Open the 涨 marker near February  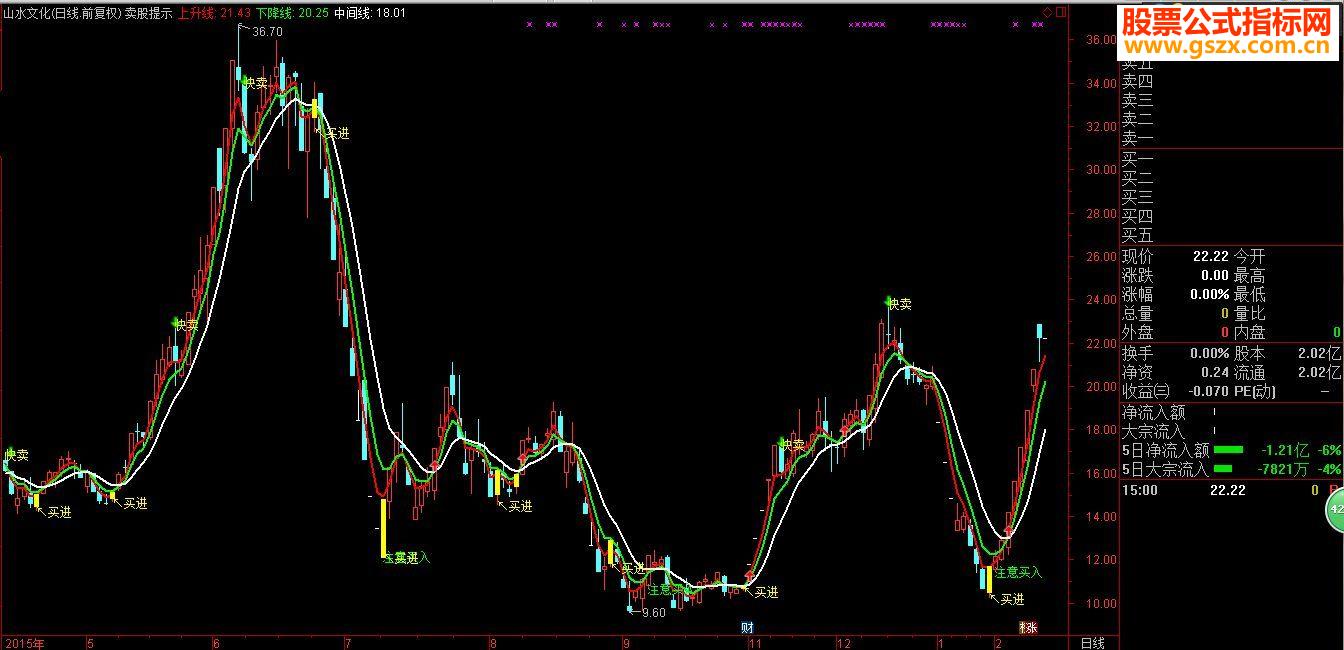click(1028, 627)
